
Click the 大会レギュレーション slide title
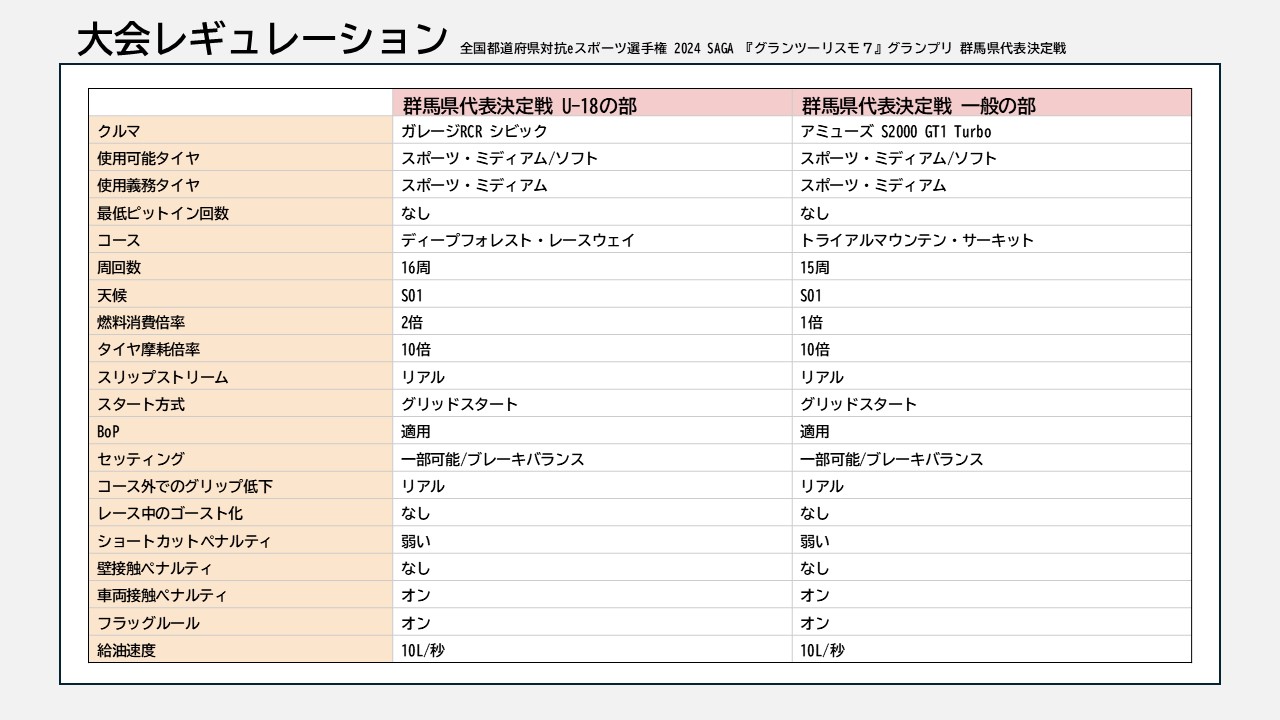(x=262, y=39)
